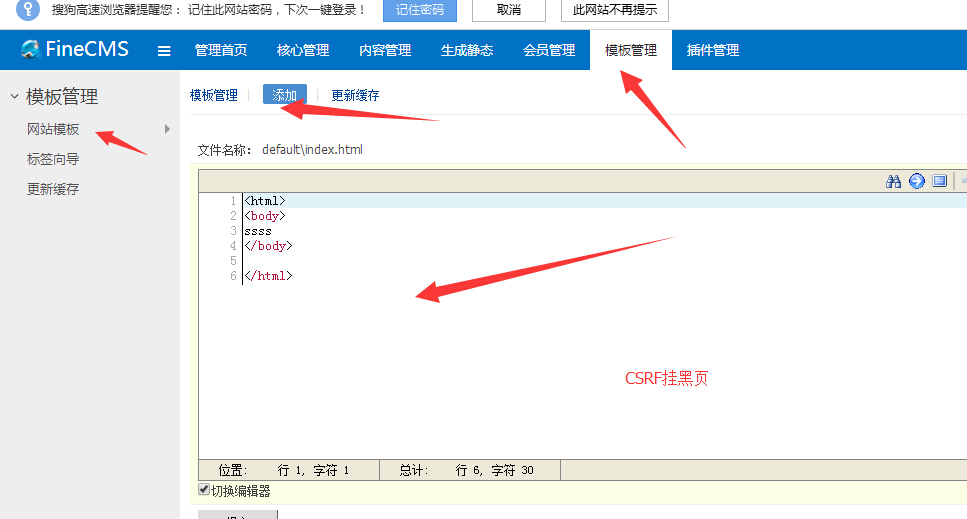Select 网站模板 in the sidebar
The width and height of the screenshot is (967, 519).
click(x=53, y=129)
